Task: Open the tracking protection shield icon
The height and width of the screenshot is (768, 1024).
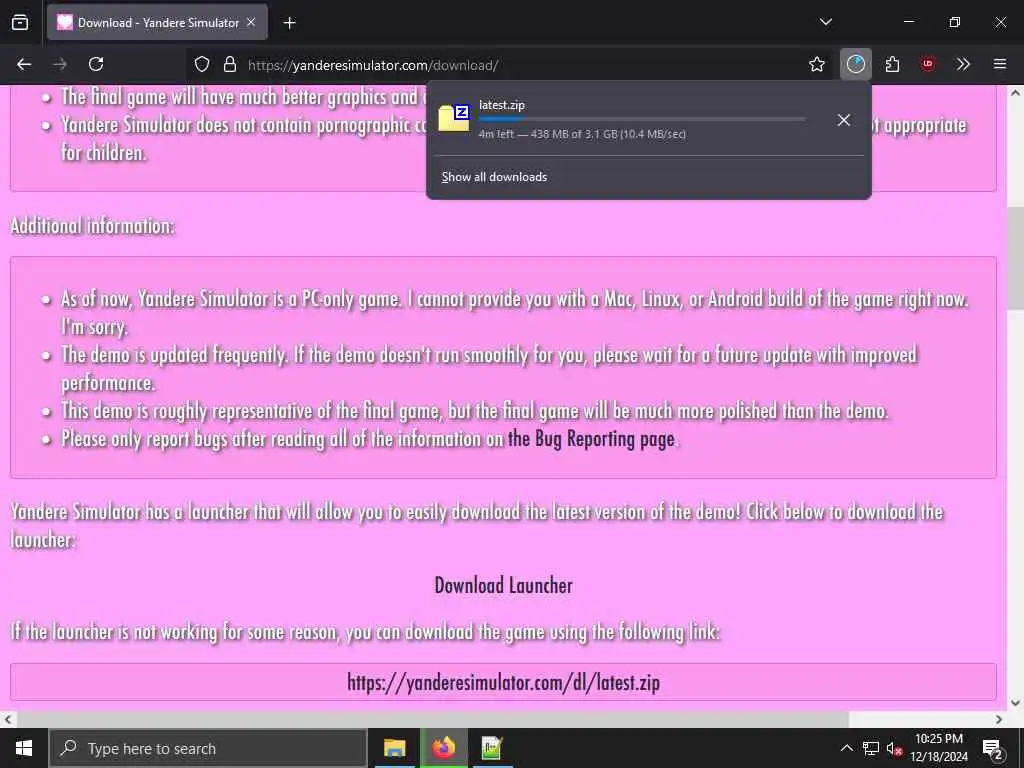Action: tap(202, 64)
